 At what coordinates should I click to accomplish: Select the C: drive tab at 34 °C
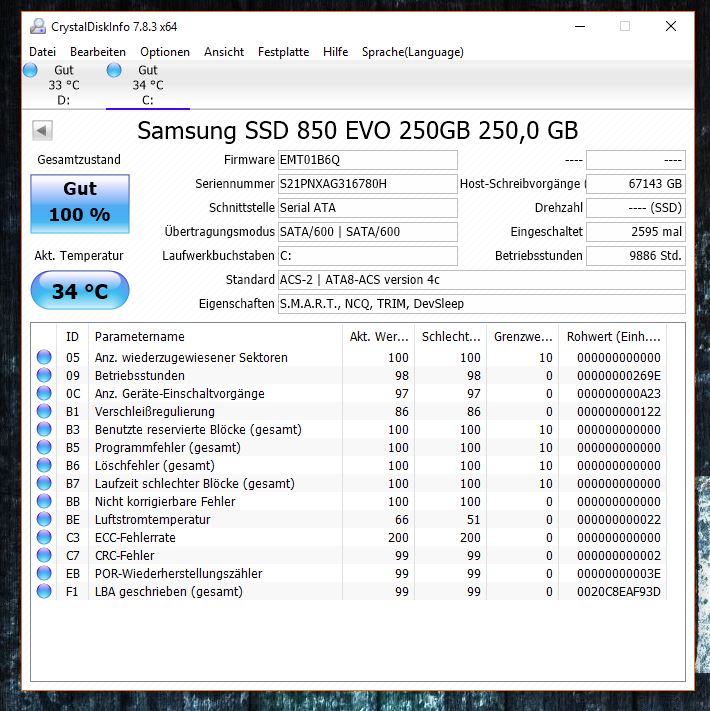148,85
